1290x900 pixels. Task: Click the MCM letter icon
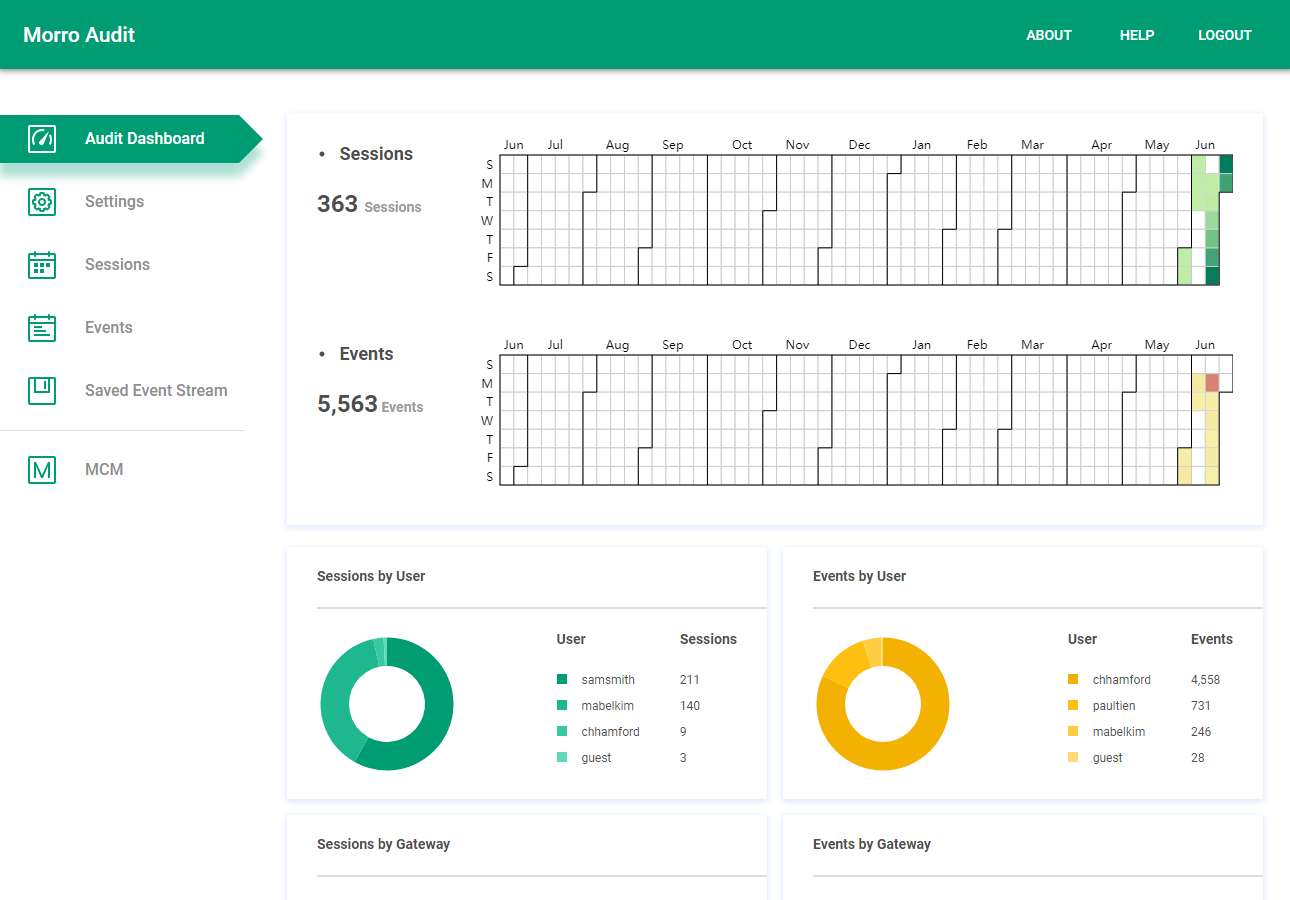pos(42,470)
